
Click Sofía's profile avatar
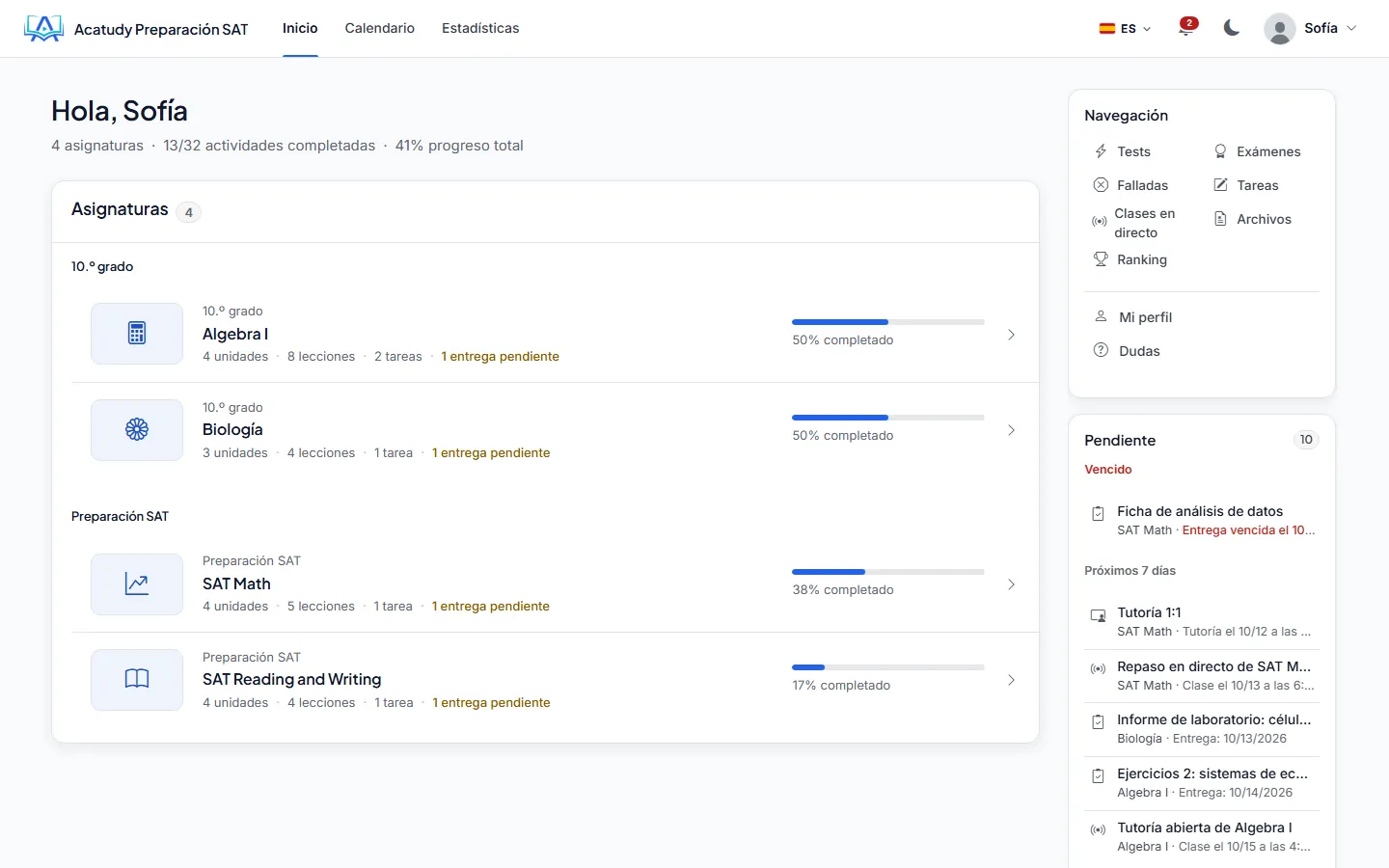tap(1279, 29)
